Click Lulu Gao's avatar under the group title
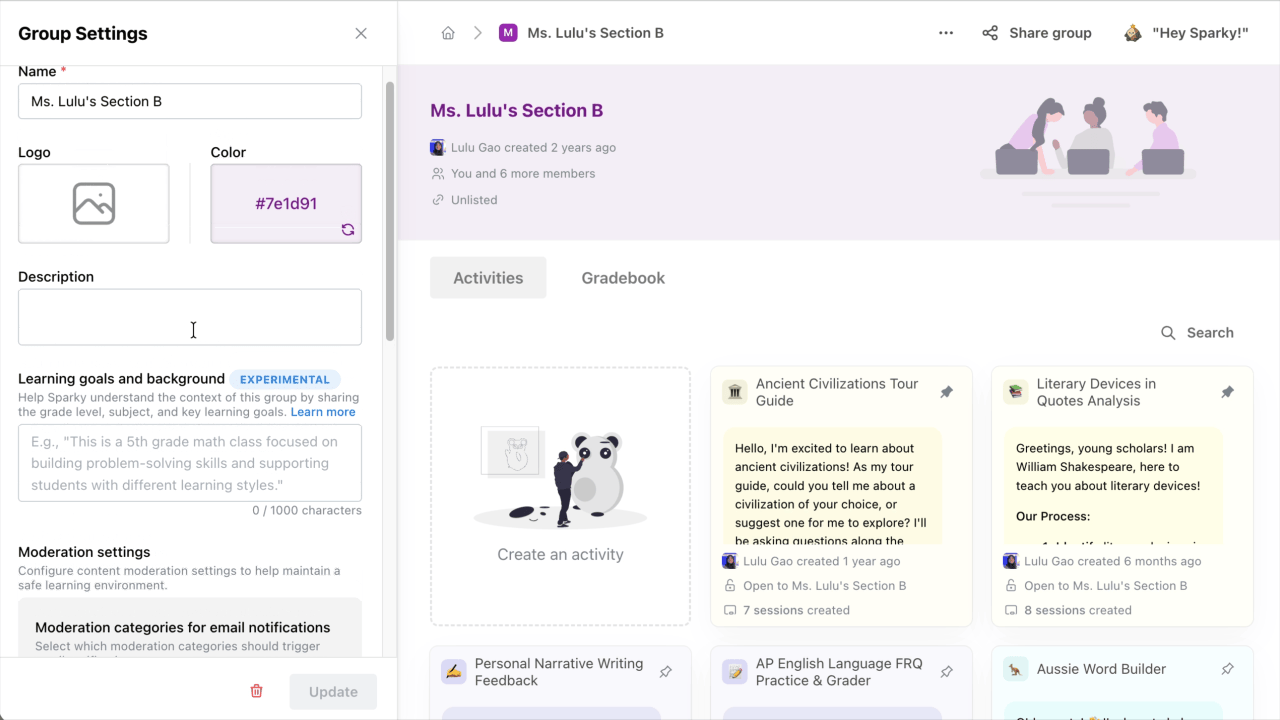The height and width of the screenshot is (720, 1280). point(437,147)
